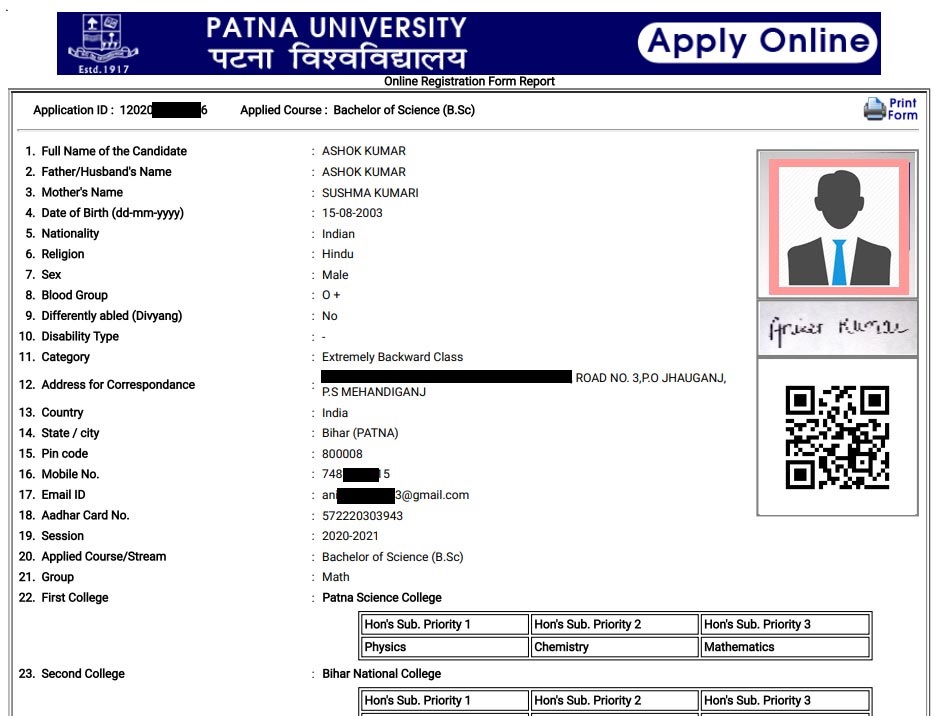Click 'Hon's Sub. Priority 2' header under First College

coord(614,624)
